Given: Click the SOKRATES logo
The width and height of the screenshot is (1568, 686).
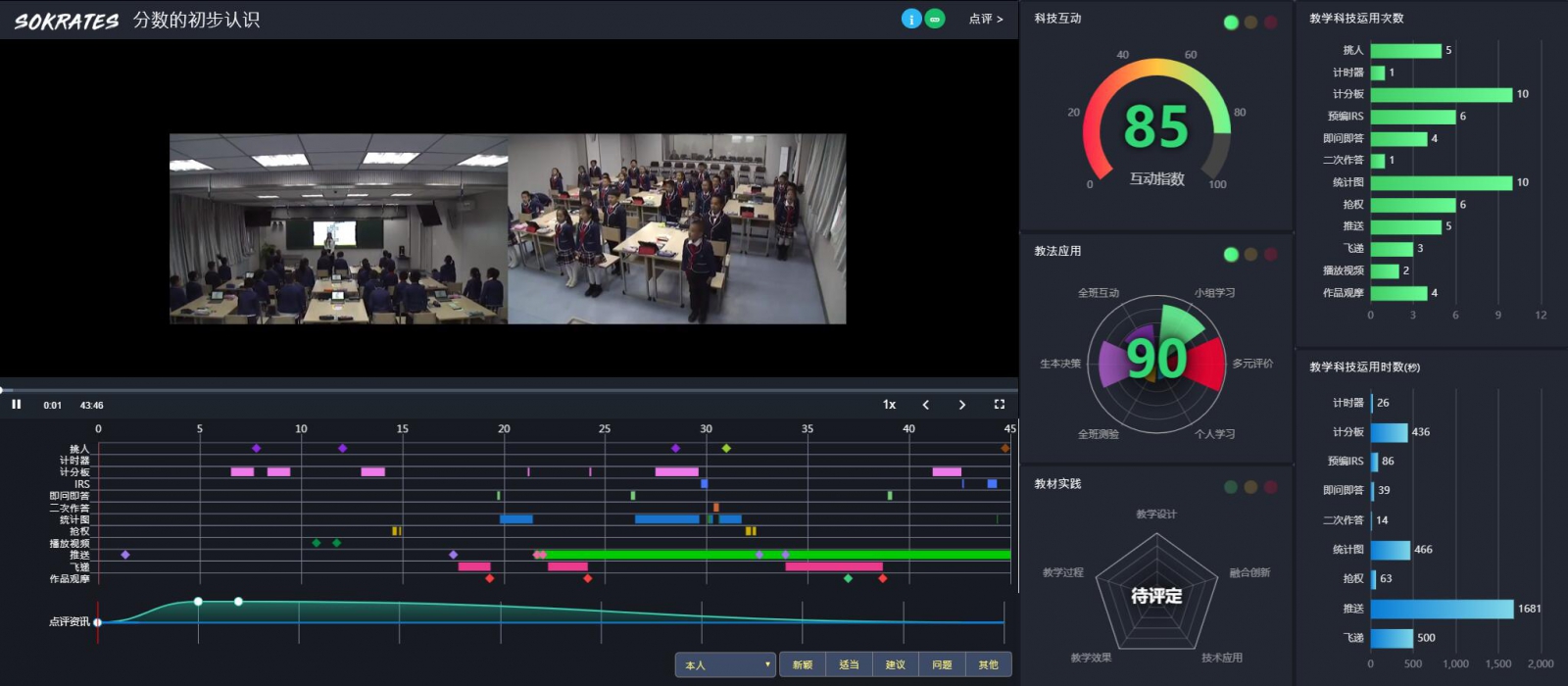Looking at the screenshot, I should coord(66,21).
